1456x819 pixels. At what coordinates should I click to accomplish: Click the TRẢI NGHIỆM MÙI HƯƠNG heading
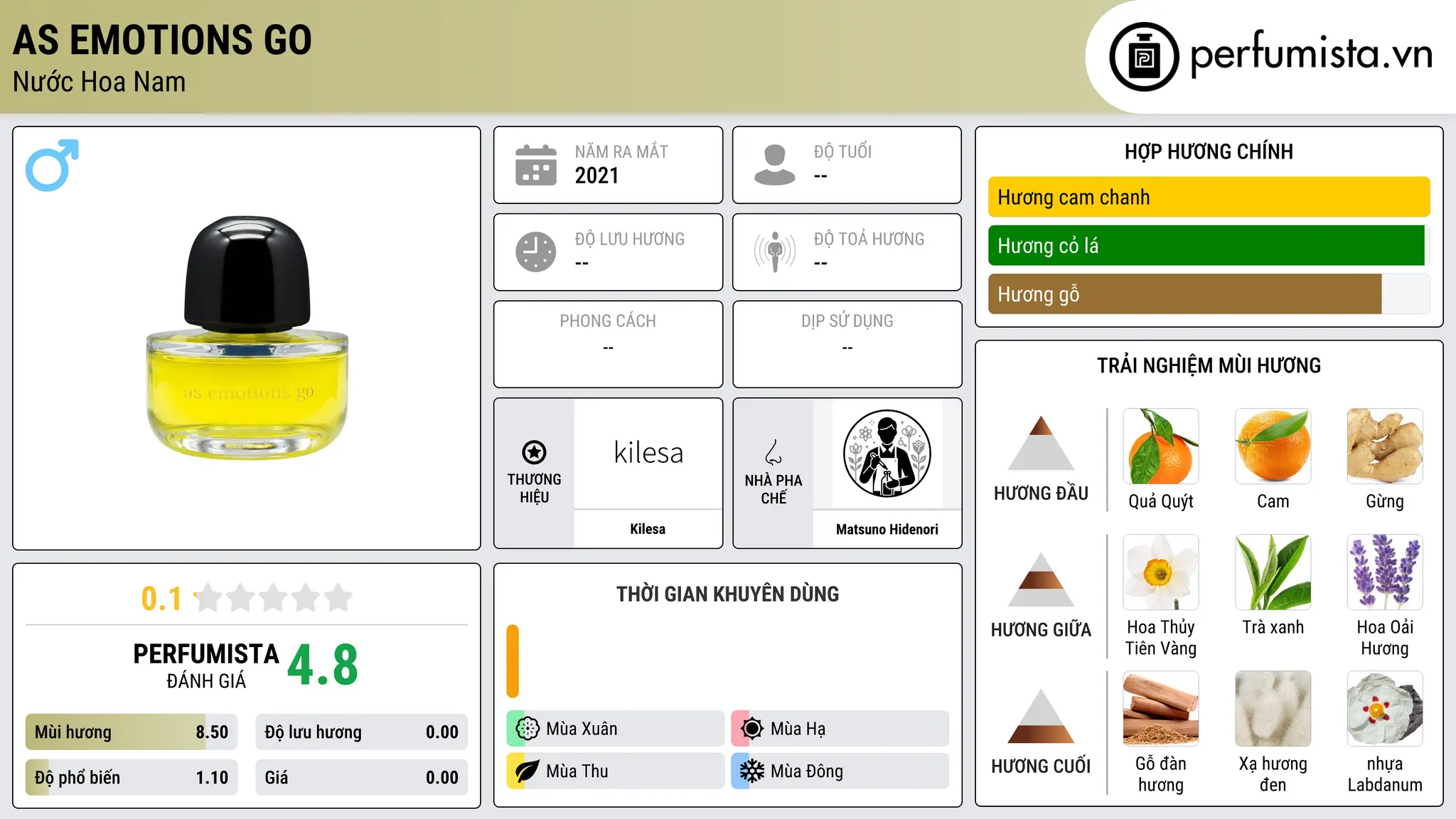tap(1209, 365)
